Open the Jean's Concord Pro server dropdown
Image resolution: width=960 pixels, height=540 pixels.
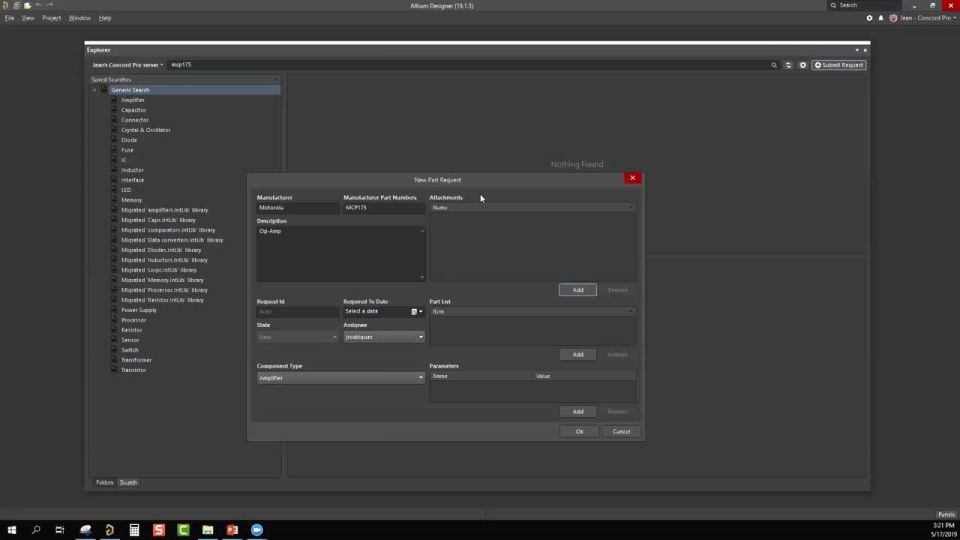pos(127,65)
